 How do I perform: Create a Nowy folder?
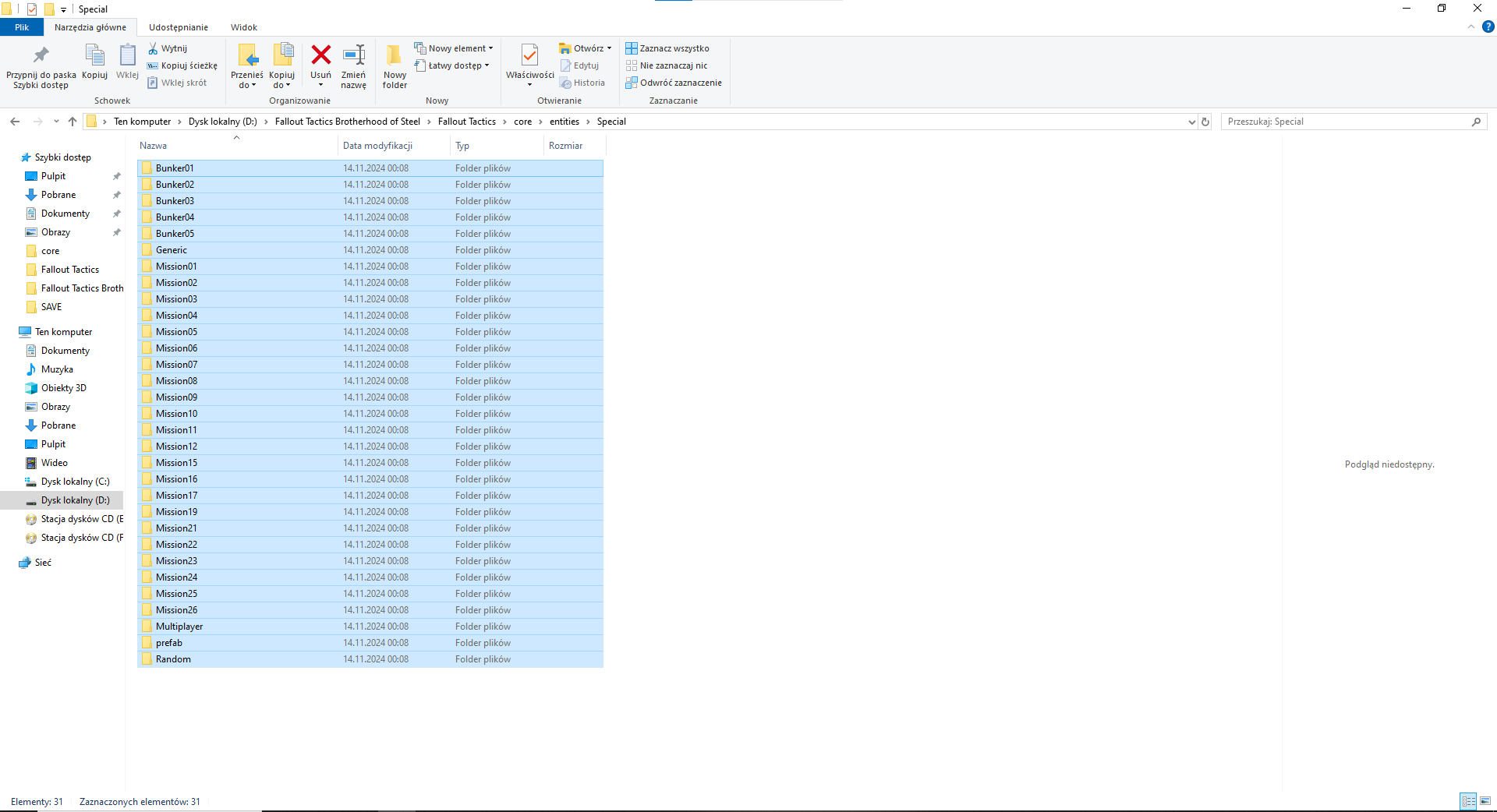point(395,67)
